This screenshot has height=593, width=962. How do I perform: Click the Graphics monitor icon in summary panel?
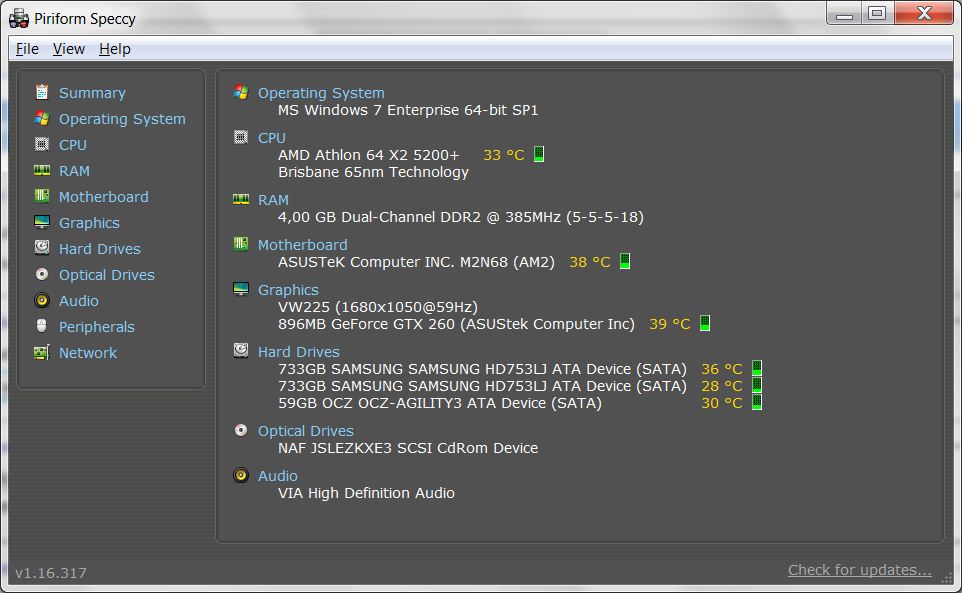pos(240,289)
